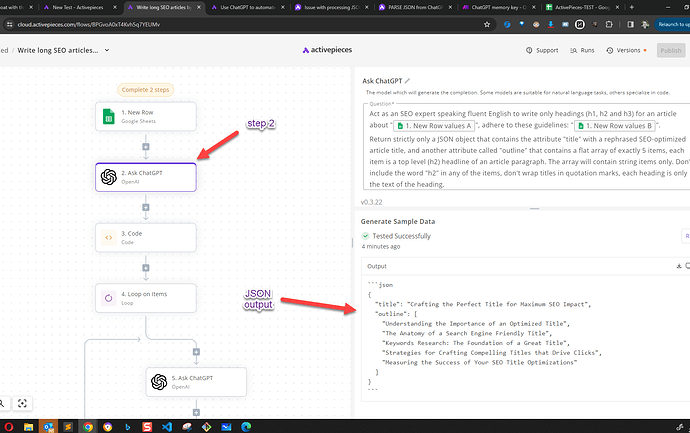
Task: Click the 1. New Row values A token
Action: tap(434, 126)
